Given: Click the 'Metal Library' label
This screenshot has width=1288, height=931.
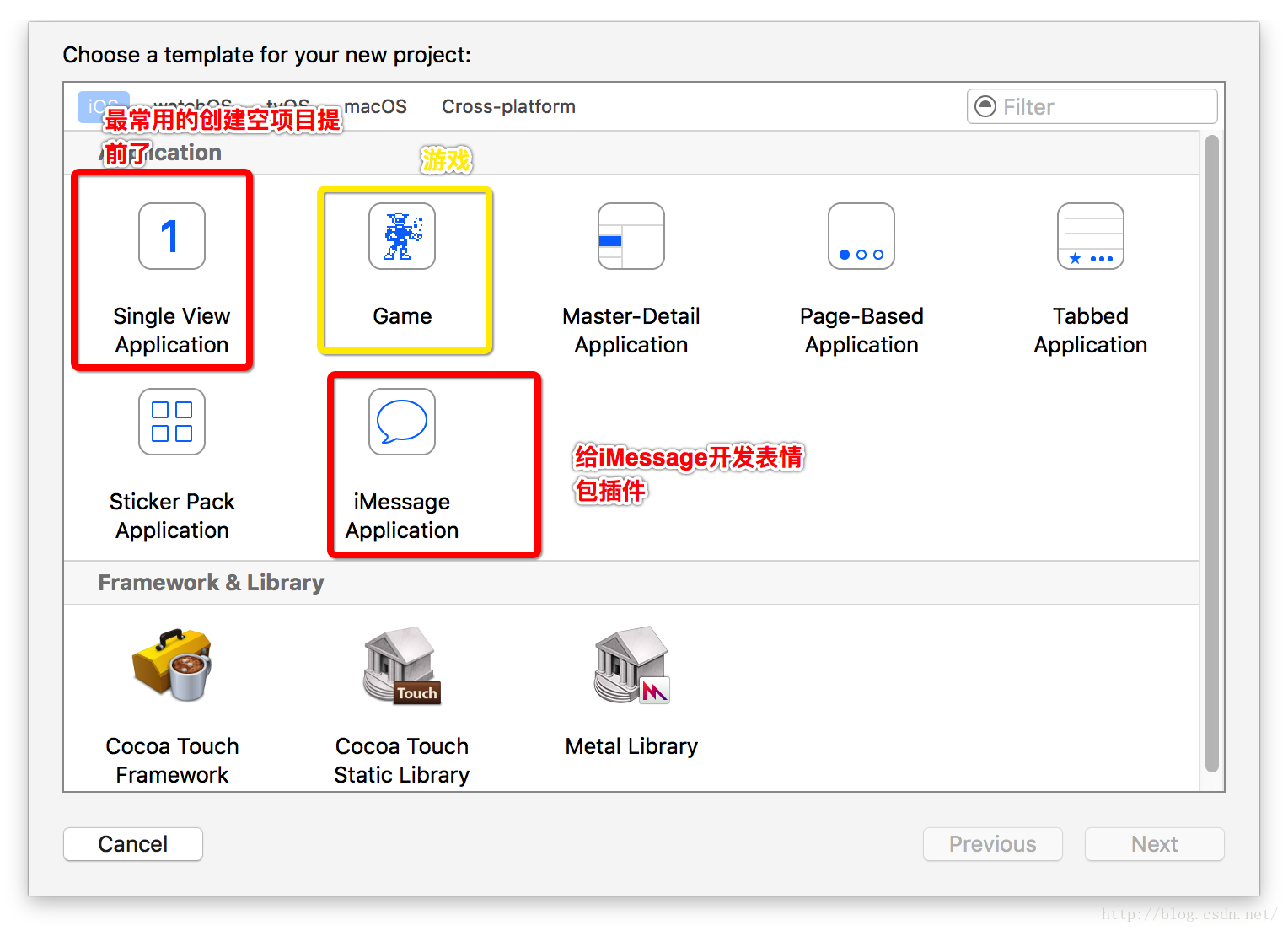Looking at the screenshot, I should coord(631,746).
